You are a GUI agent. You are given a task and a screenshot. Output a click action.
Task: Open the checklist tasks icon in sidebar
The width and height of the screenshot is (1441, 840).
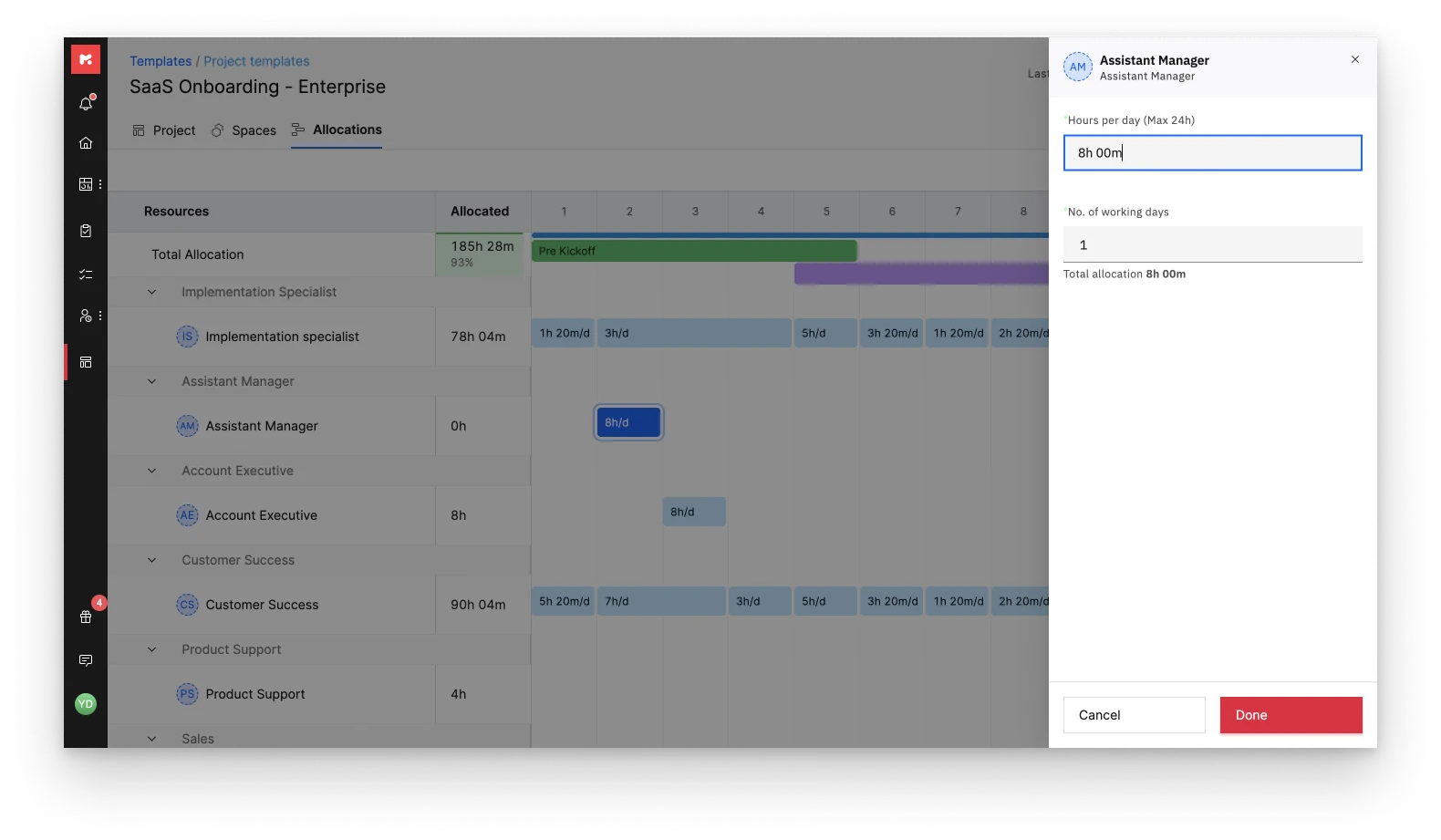click(86, 274)
